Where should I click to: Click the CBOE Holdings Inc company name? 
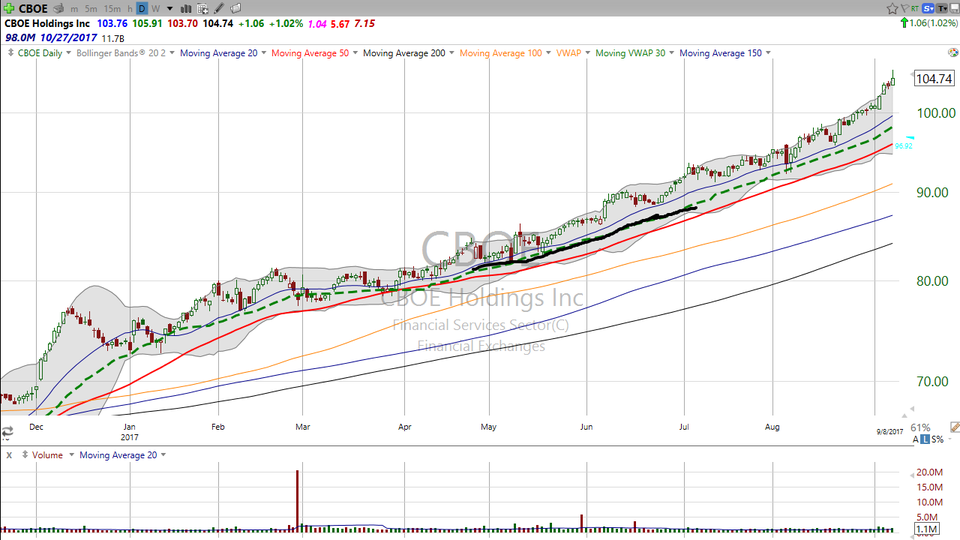(47, 23)
